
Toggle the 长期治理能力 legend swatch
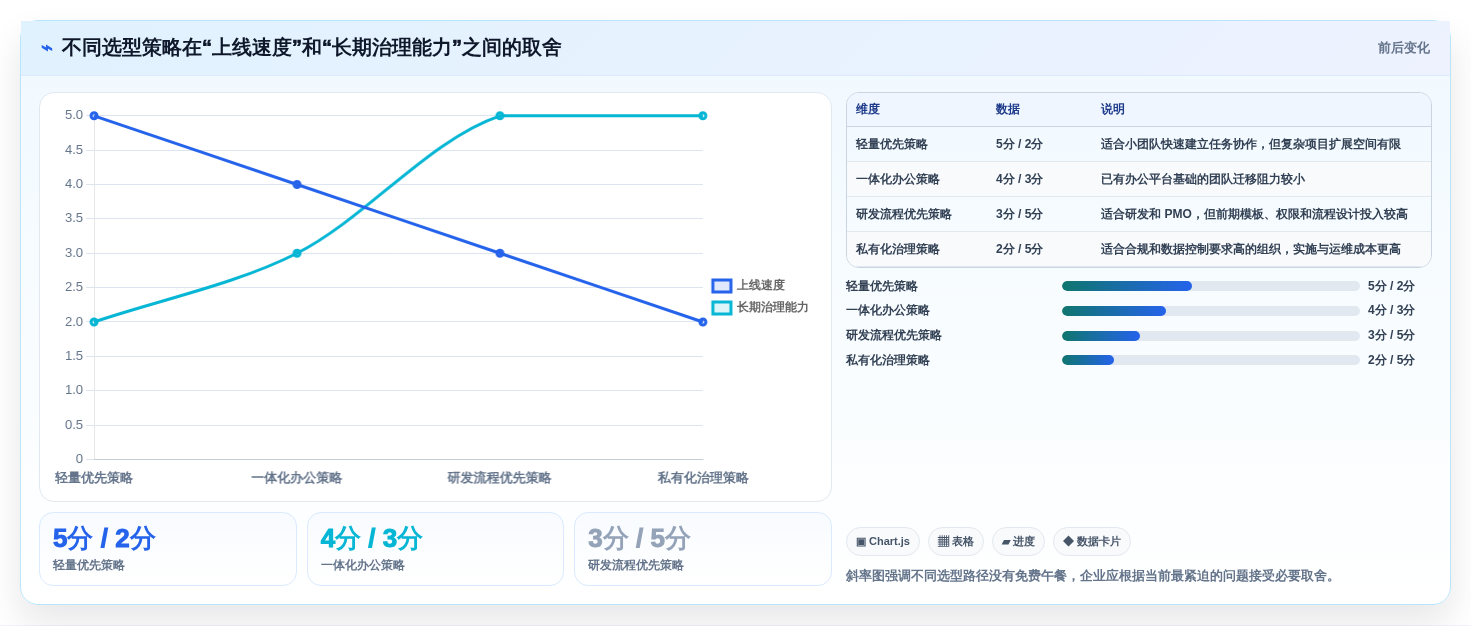721,308
